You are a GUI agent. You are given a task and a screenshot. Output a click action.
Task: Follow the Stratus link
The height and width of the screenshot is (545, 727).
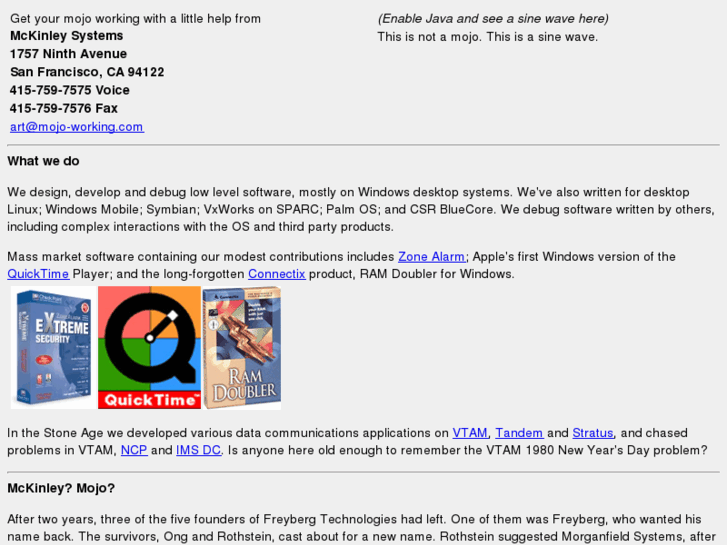593,433
